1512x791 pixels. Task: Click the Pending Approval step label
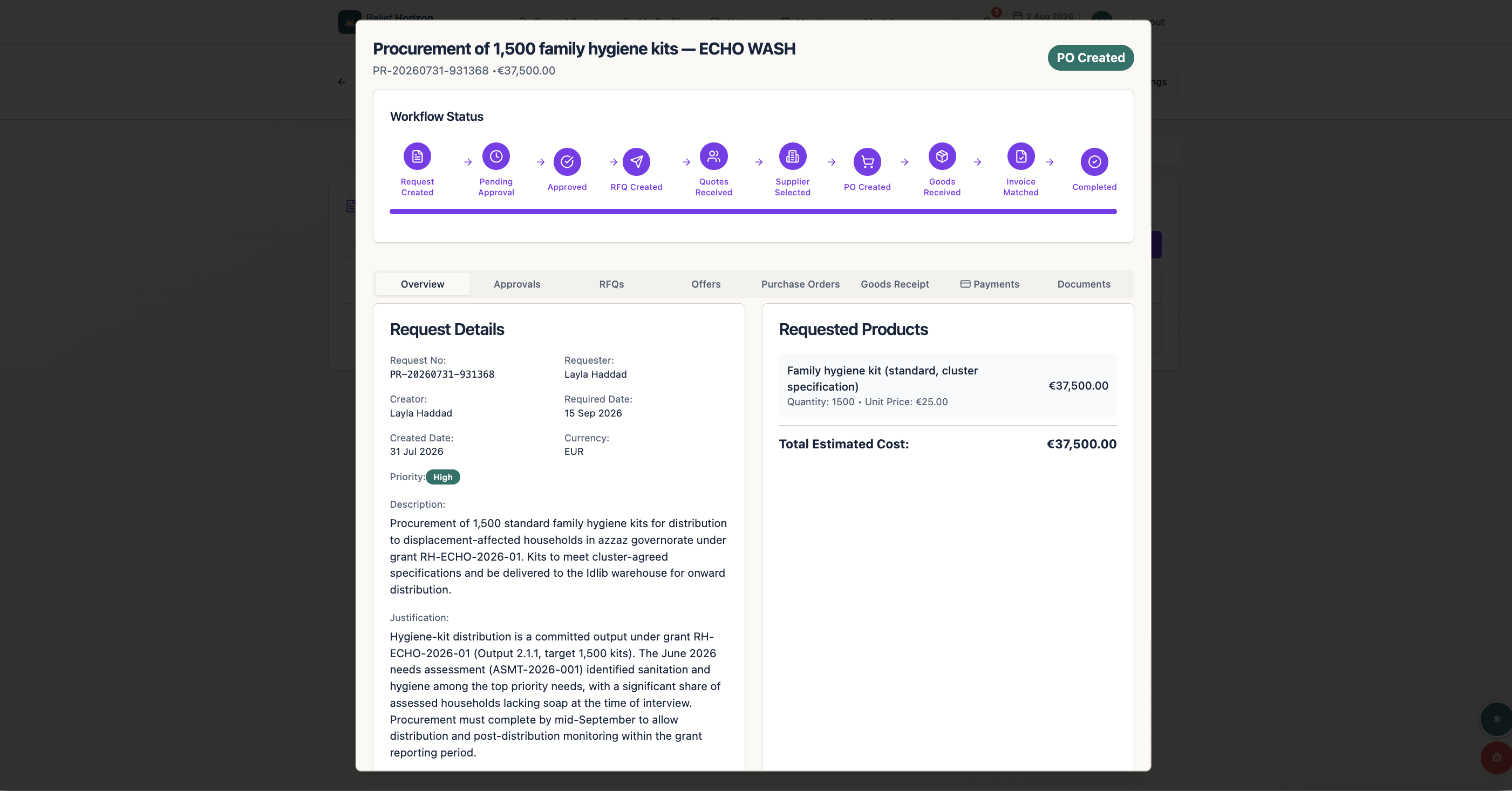click(496, 187)
